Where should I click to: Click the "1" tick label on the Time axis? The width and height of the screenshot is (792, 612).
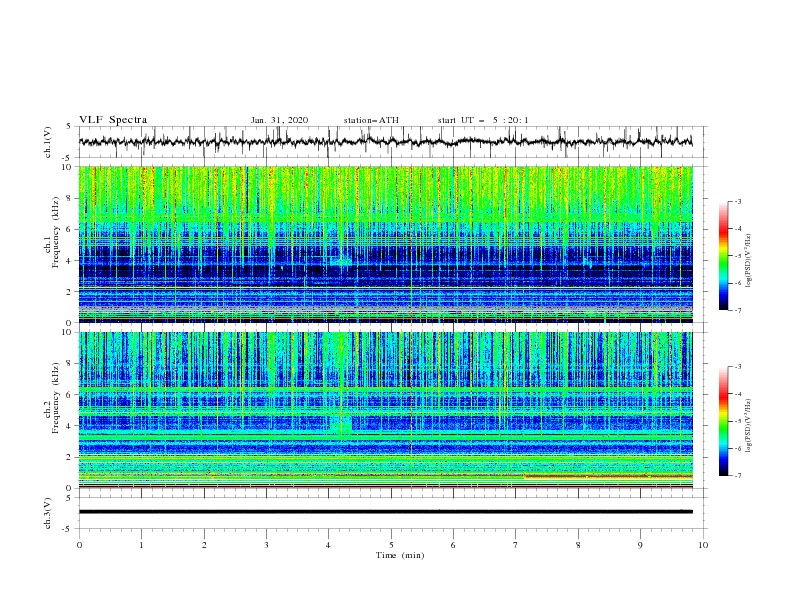[141, 545]
